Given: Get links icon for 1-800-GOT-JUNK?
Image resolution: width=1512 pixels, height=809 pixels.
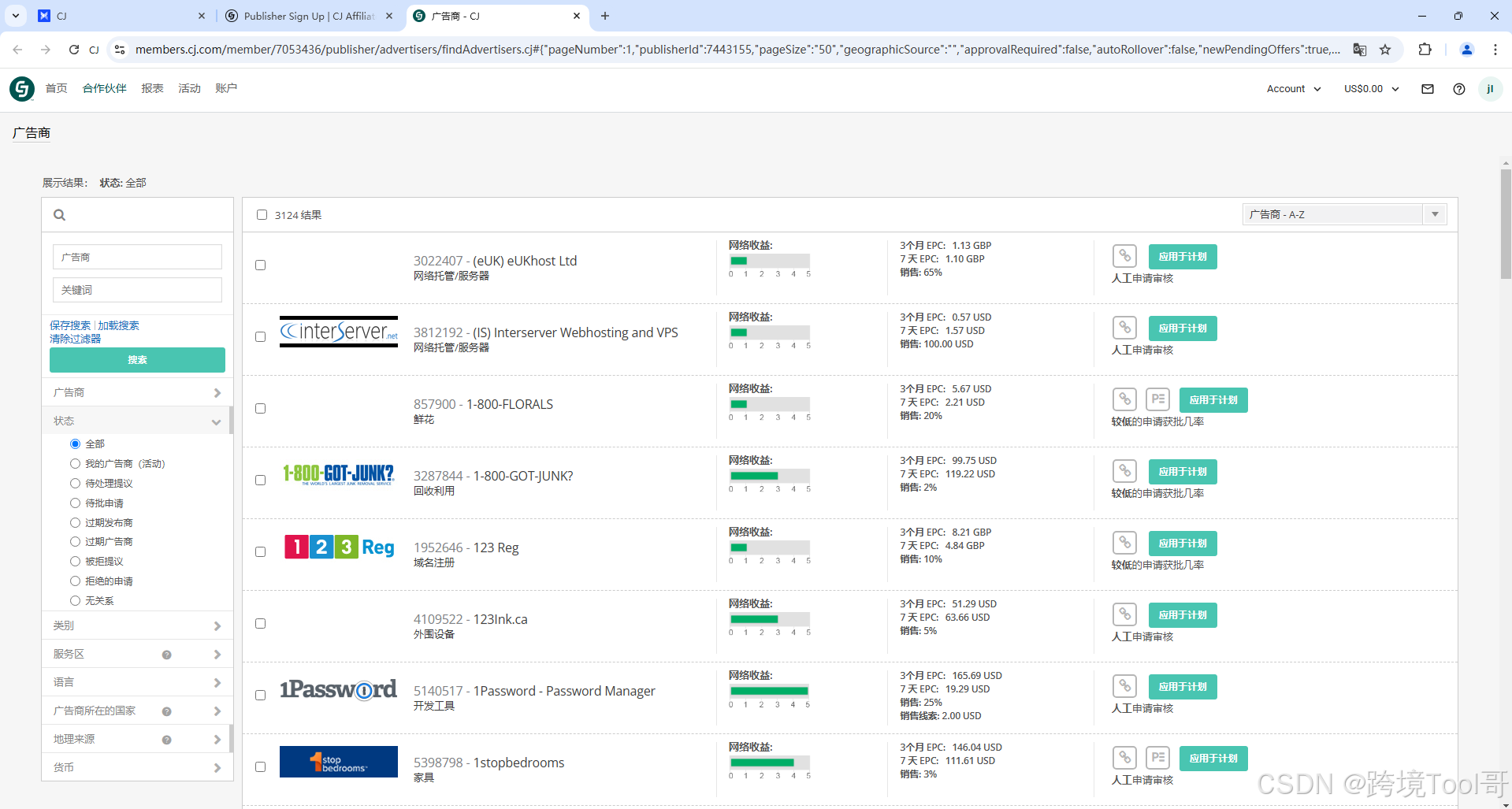Looking at the screenshot, I should pos(1124,471).
